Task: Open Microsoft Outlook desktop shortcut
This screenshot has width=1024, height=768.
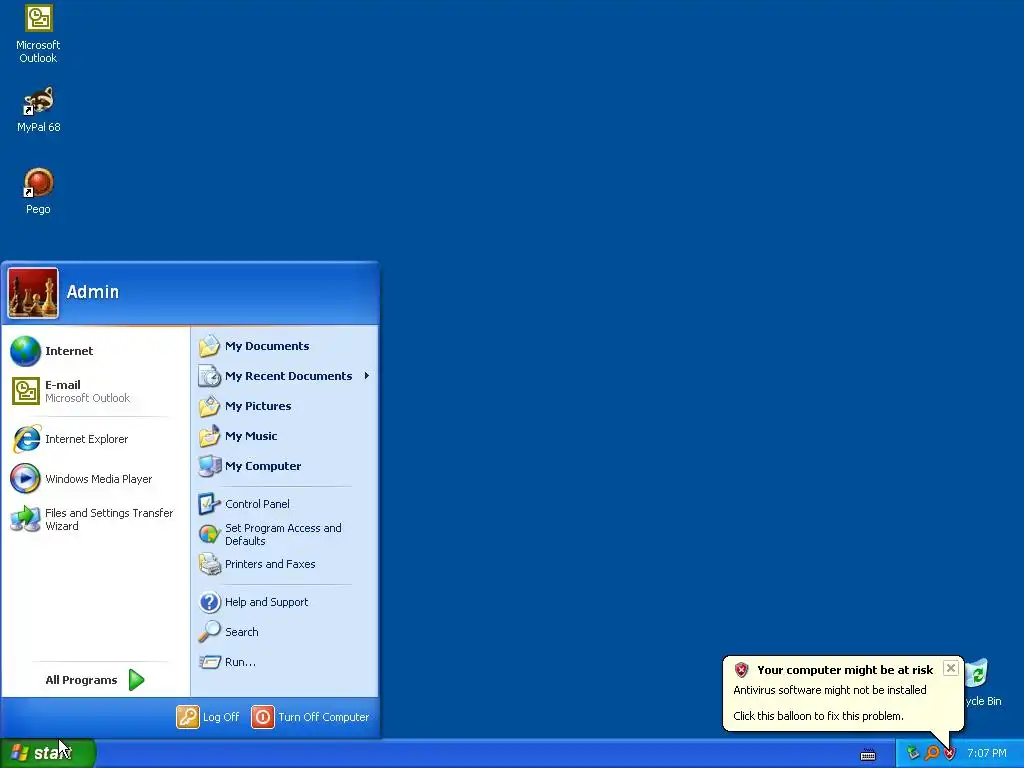Action: tap(38, 34)
